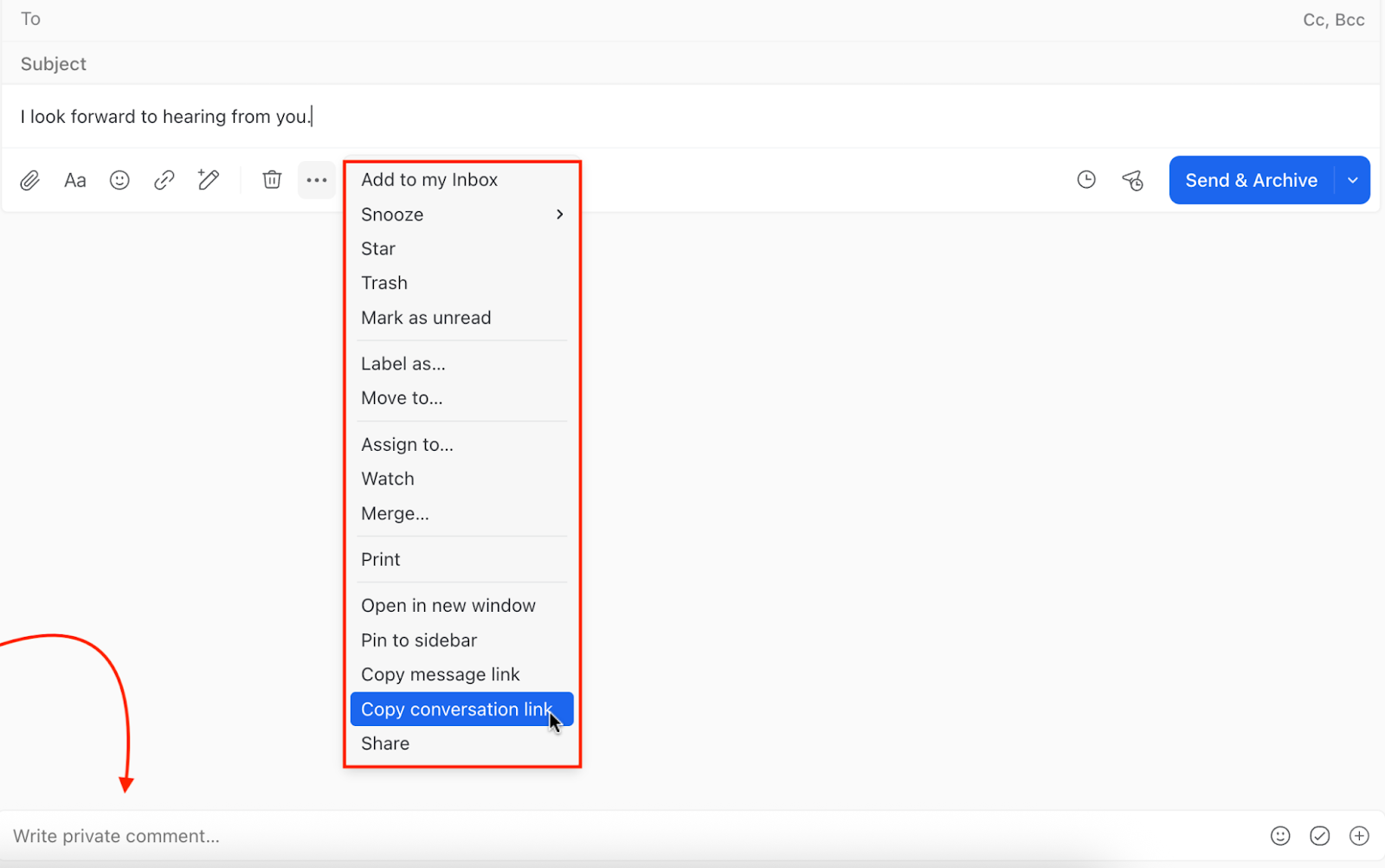Insert a hyperlink using the link icon
Image resolution: width=1385 pixels, height=868 pixels.
point(164,180)
